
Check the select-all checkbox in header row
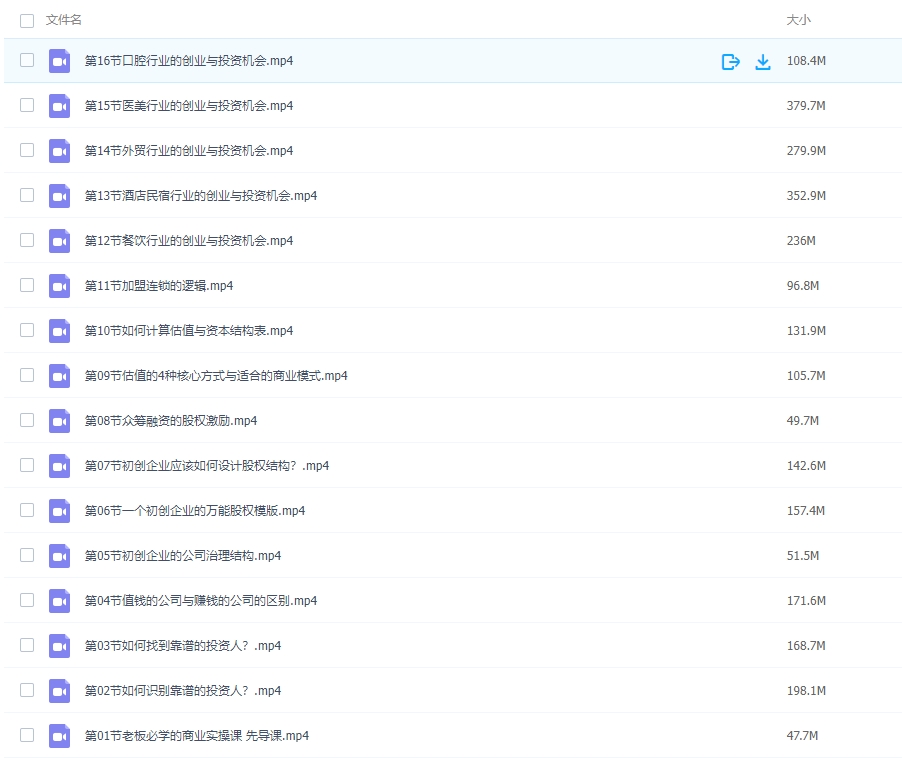27,19
